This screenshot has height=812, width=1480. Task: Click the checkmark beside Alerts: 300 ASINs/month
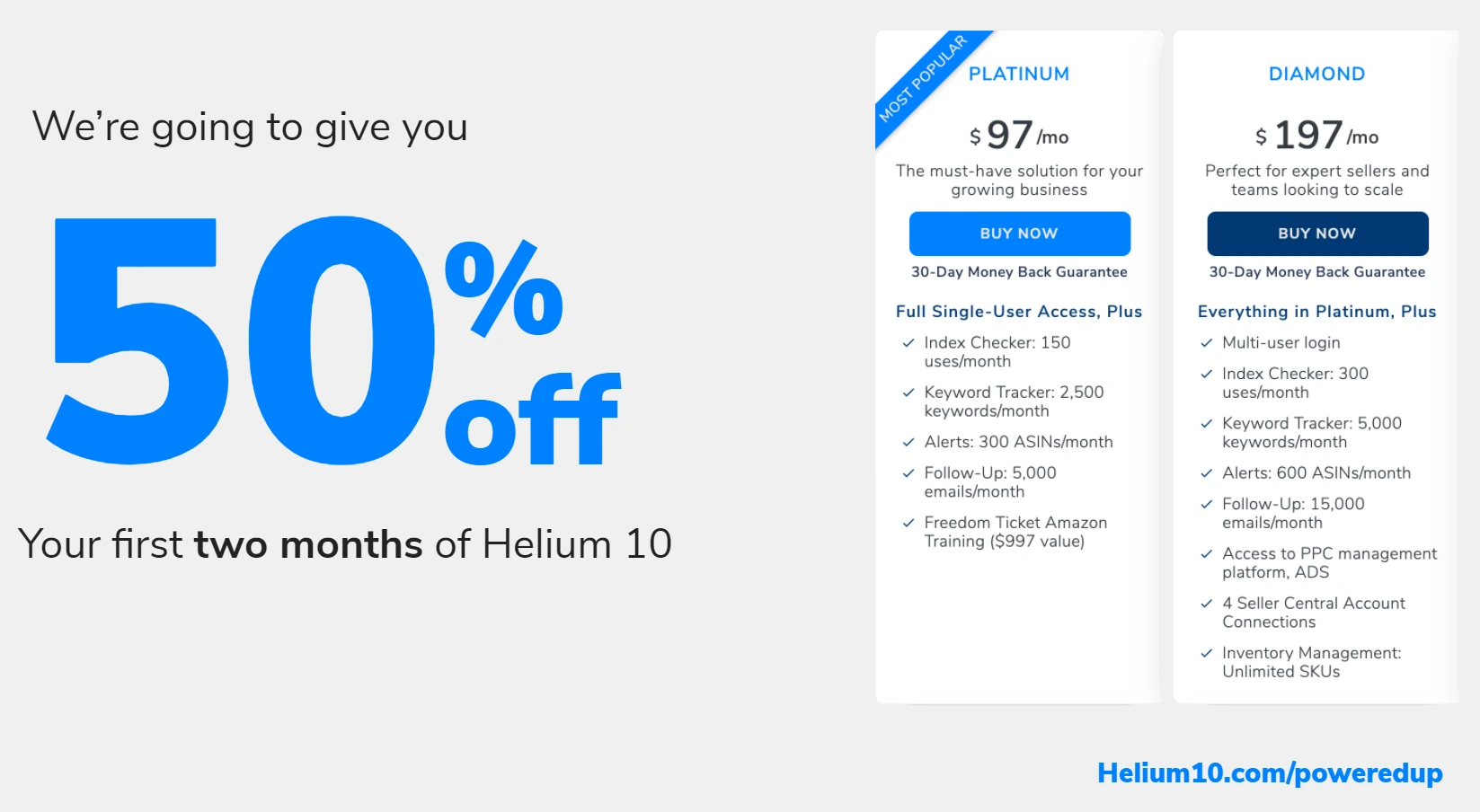point(908,442)
